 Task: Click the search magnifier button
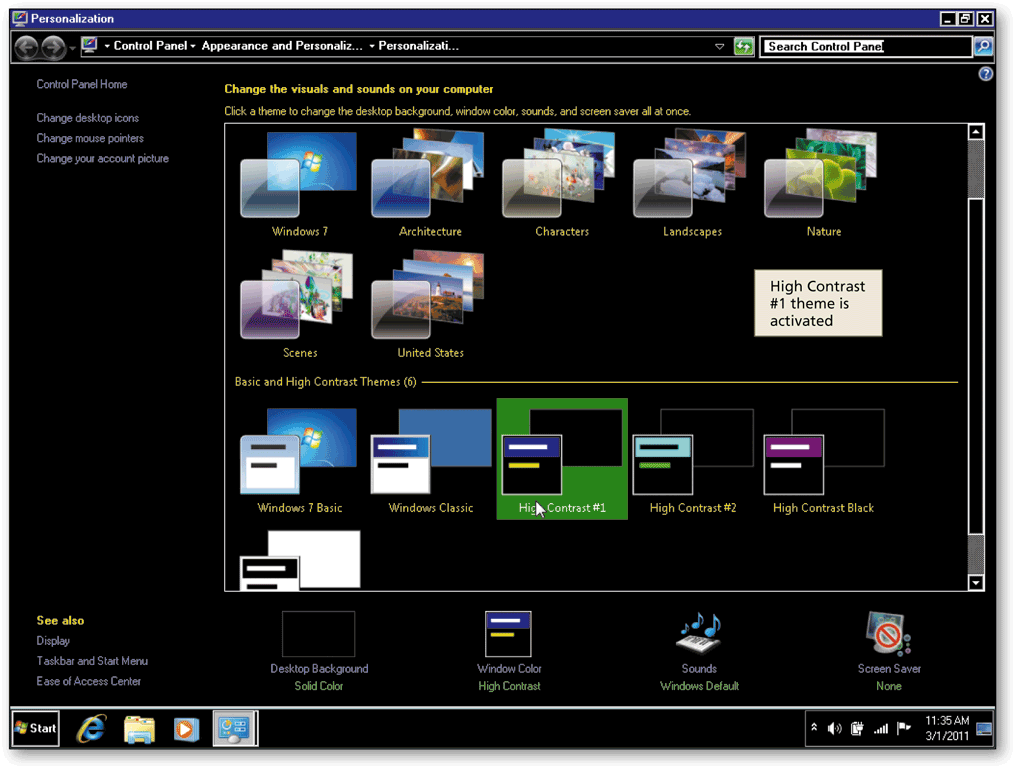(x=983, y=46)
